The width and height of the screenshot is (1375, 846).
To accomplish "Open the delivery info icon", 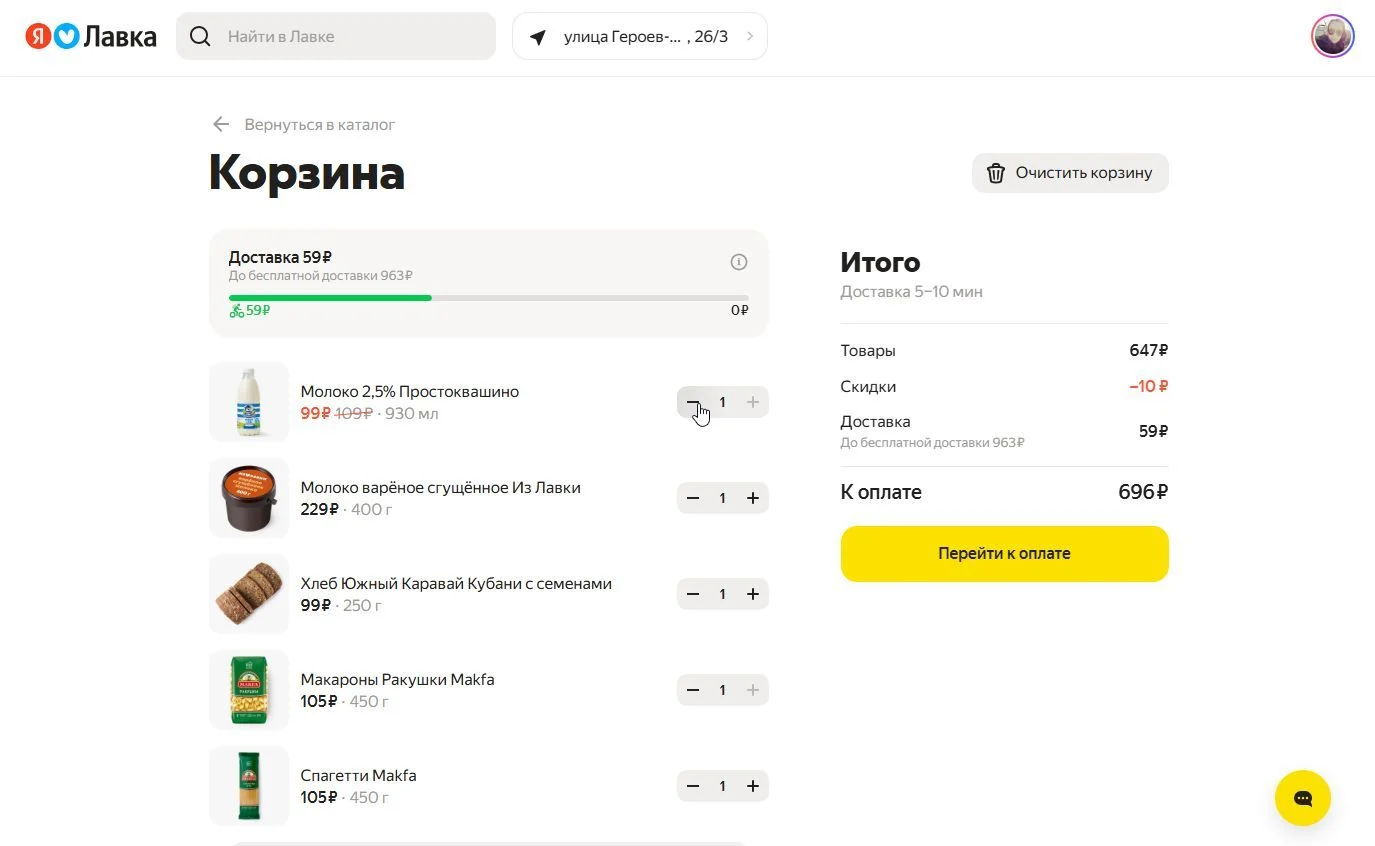I will pos(739,262).
